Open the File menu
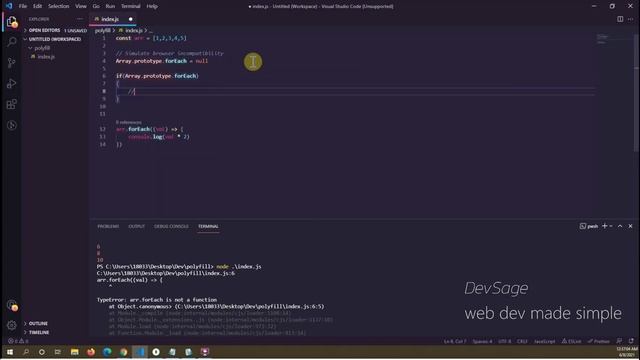 23,6
